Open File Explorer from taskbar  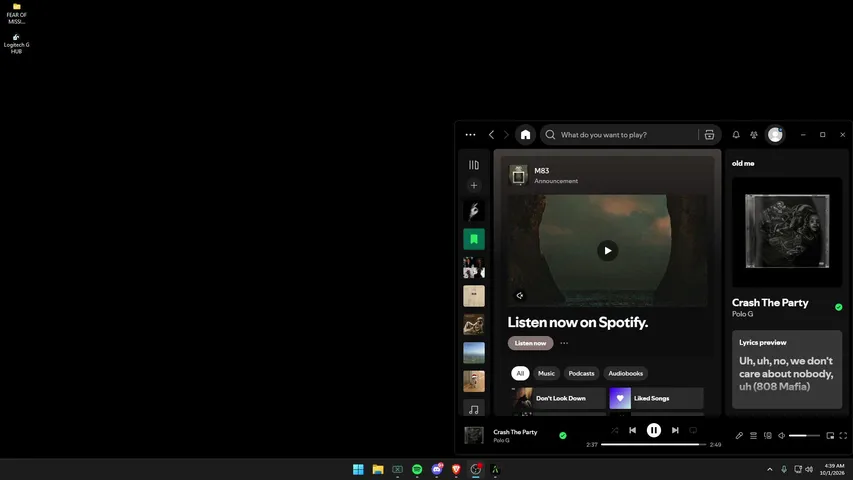click(x=378, y=469)
